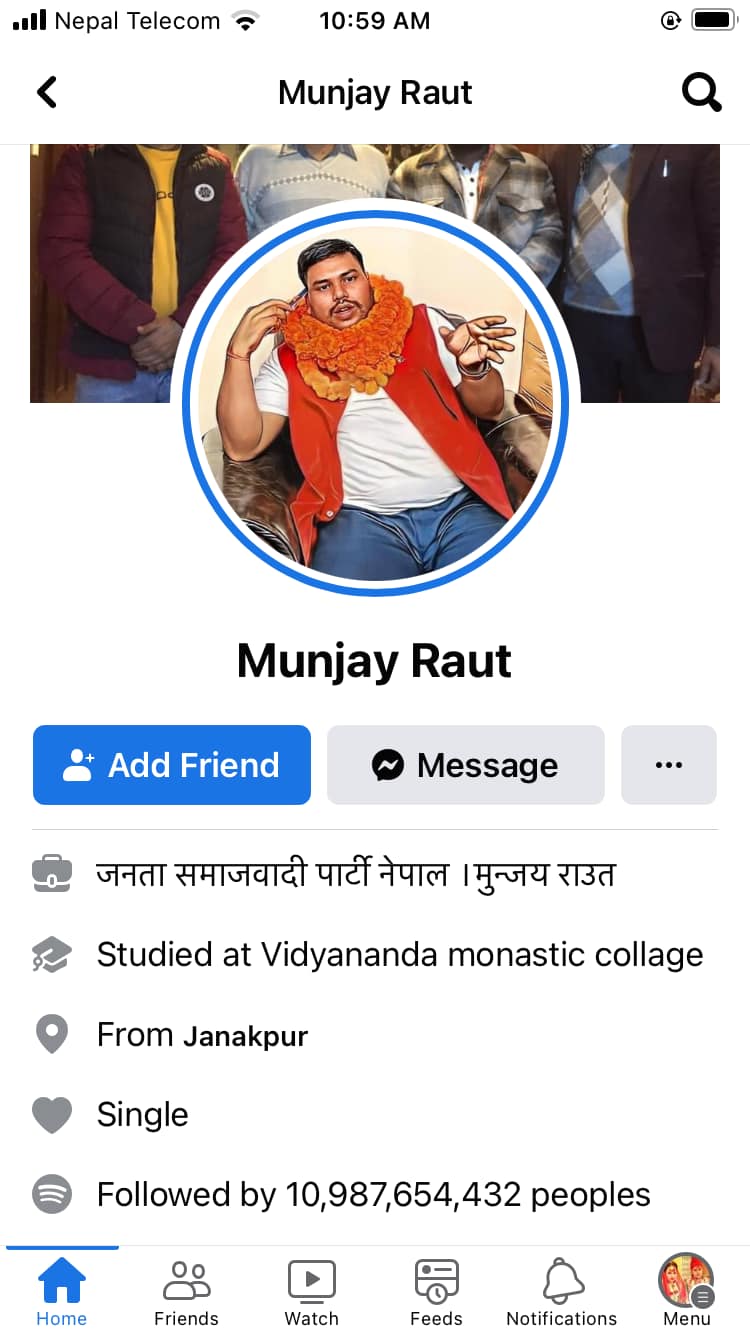Click the Add Friend button
This screenshot has width=750, height=1334.
coord(172,765)
